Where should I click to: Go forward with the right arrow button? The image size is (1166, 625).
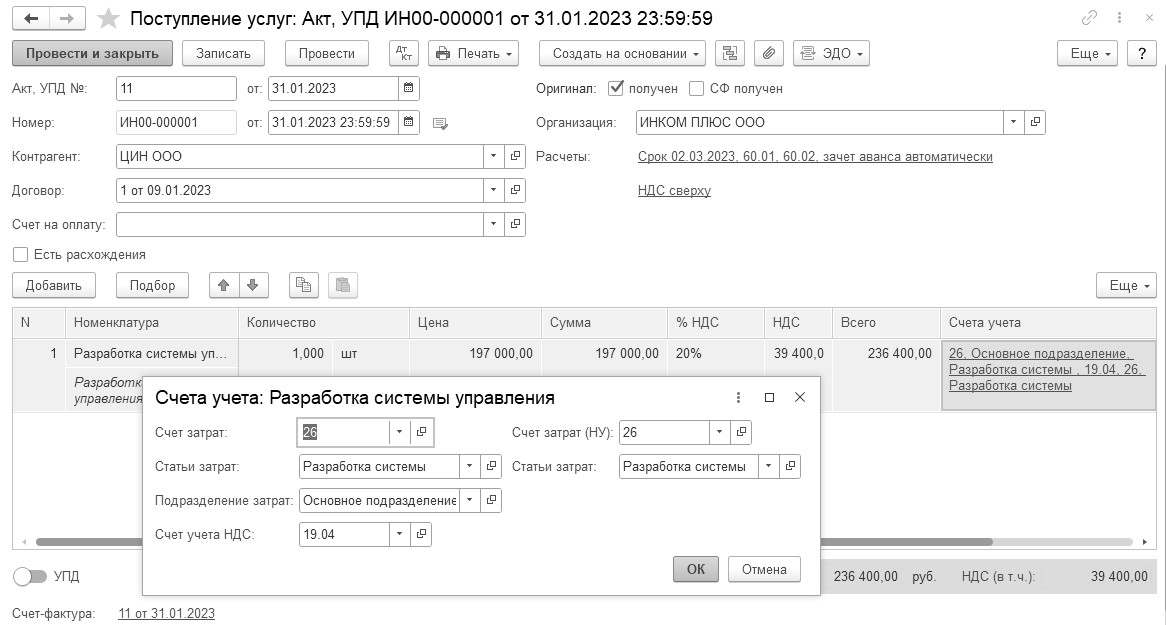67,19
